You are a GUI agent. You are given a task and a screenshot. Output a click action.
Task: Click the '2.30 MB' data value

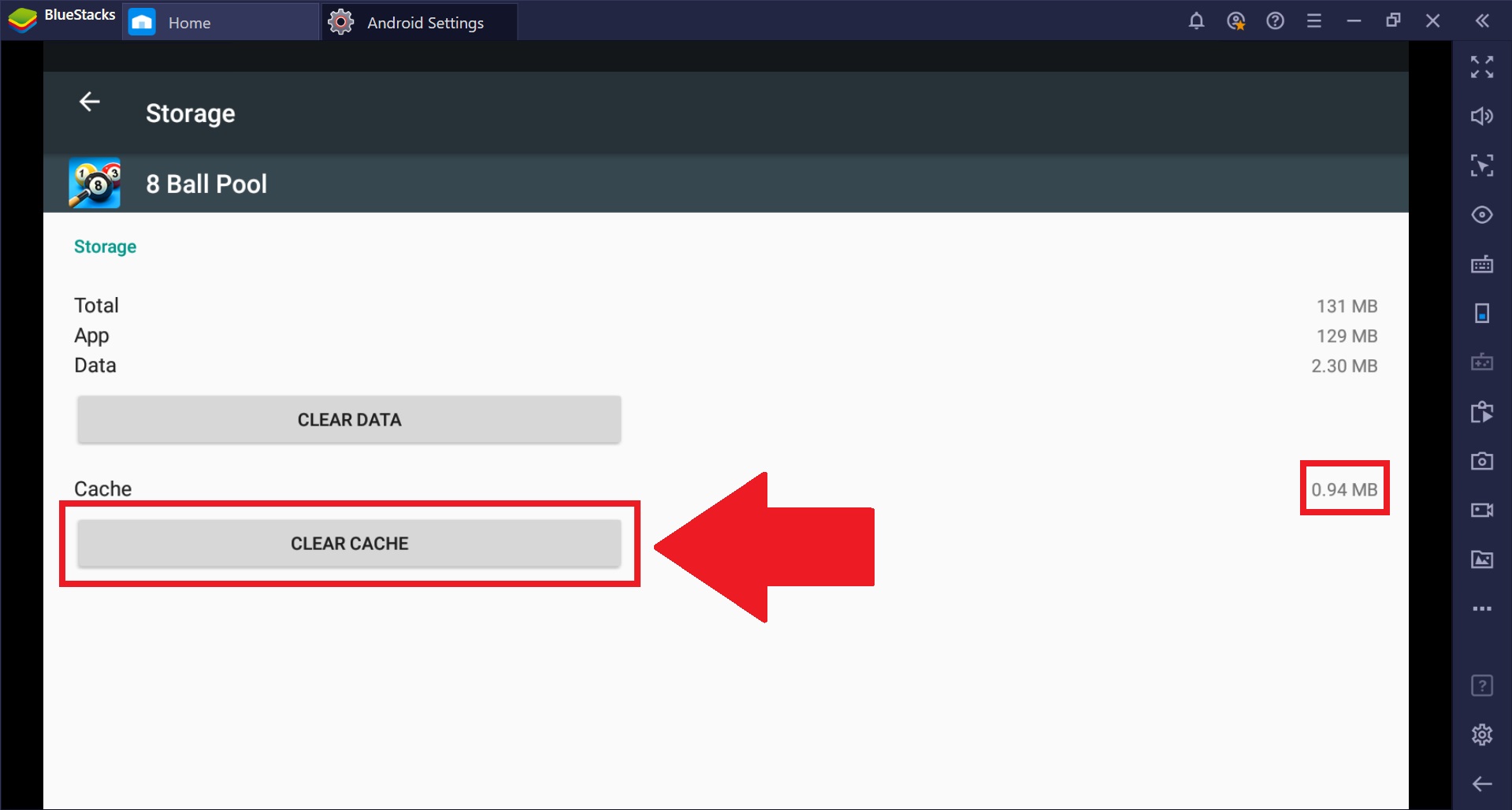coord(1344,366)
